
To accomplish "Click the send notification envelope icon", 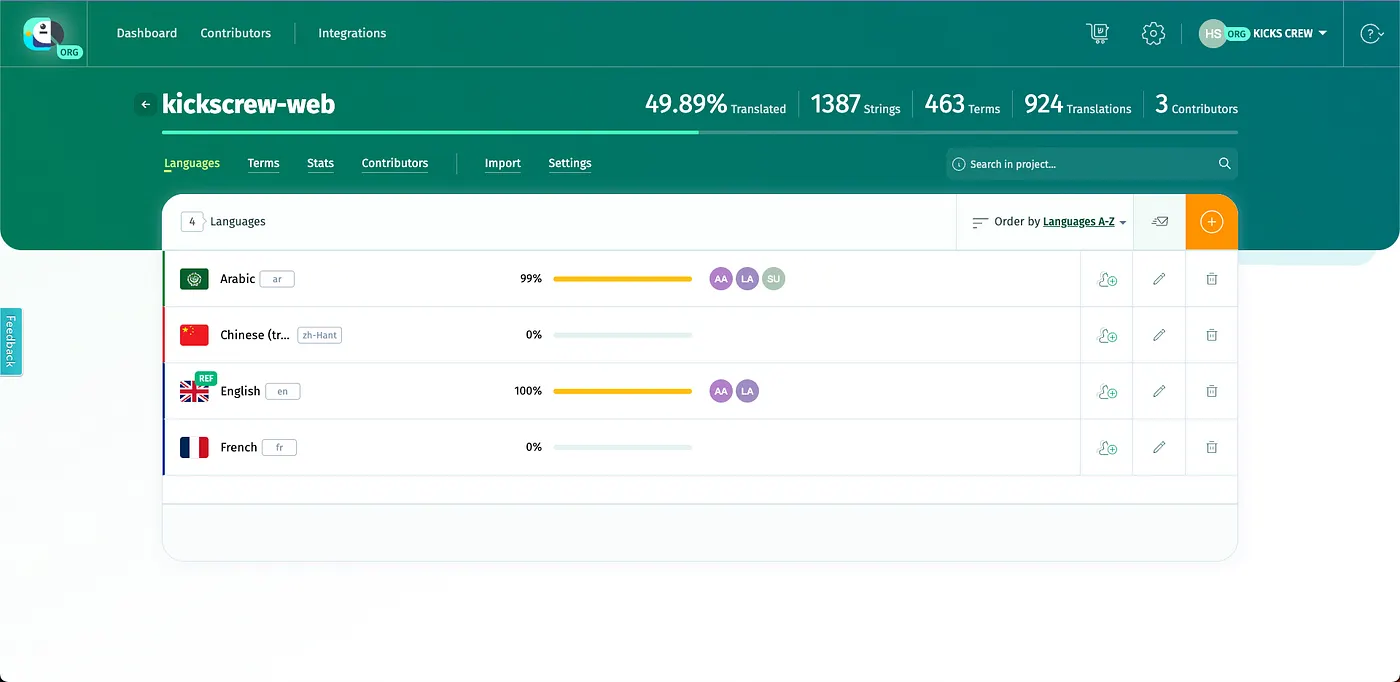I will point(1160,221).
